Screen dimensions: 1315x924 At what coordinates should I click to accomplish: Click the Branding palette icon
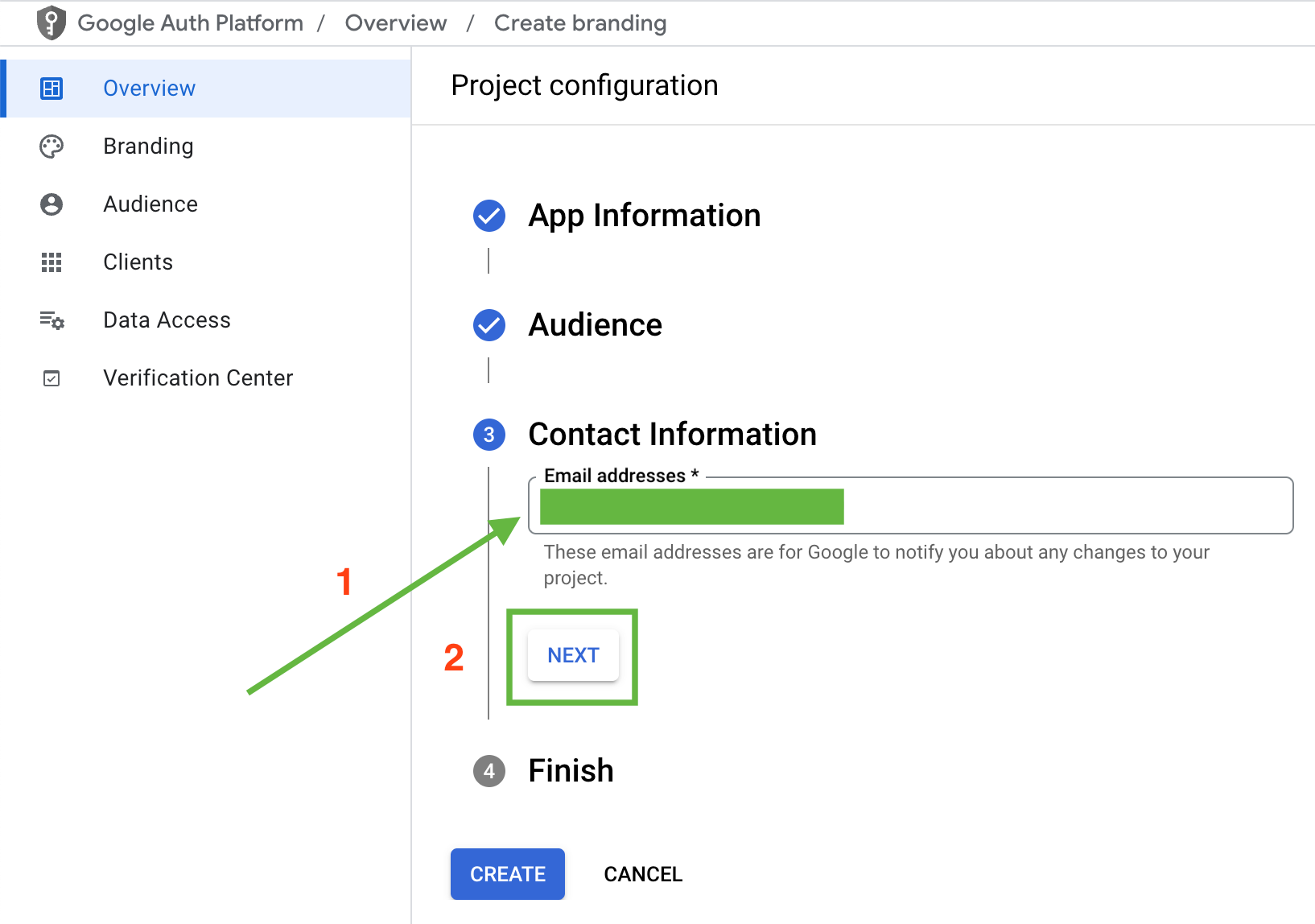pos(52,146)
